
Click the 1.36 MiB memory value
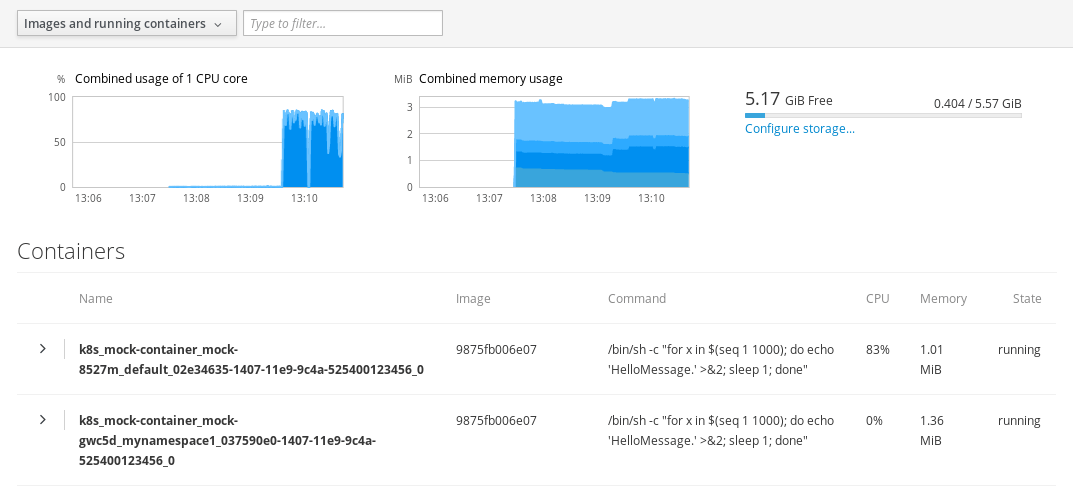931,430
